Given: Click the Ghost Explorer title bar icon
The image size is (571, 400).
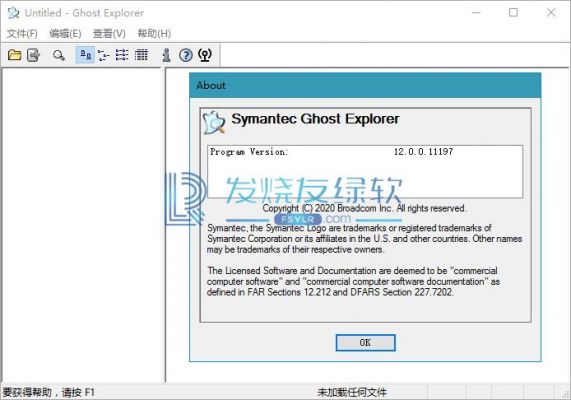Looking at the screenshot, I should click(13, 13).
